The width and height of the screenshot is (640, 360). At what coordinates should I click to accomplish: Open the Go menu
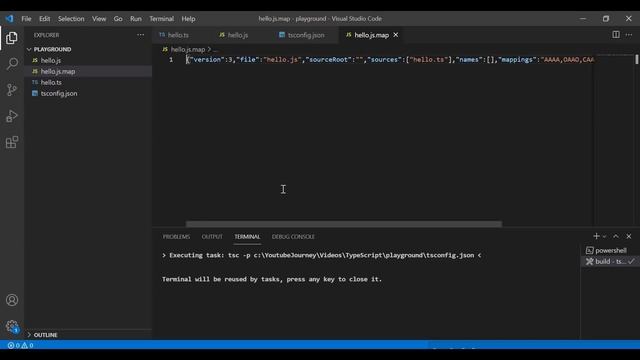pos(118,19)
